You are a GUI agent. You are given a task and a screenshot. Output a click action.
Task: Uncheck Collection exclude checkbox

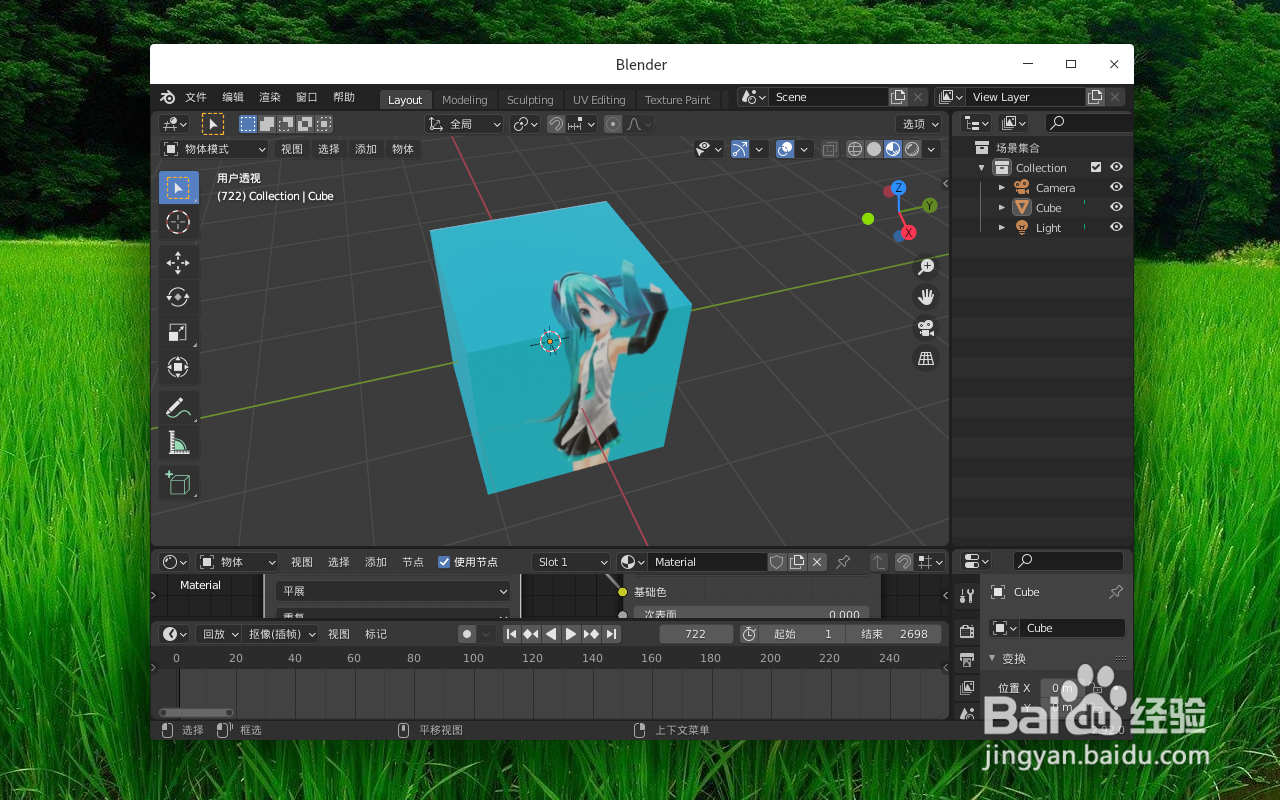(x=1096, y=167)
